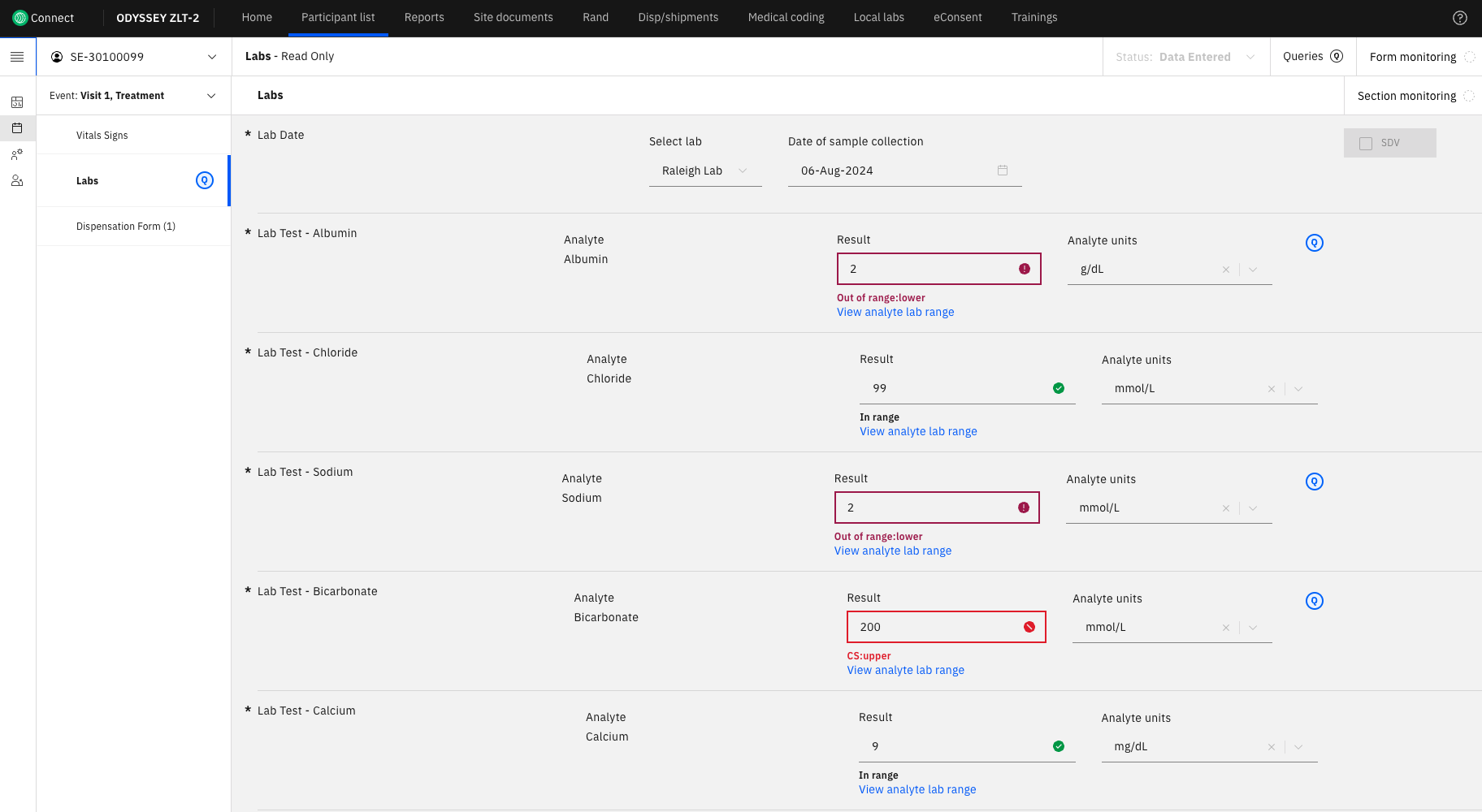This screenshot has width=1482, height=812.
Task: Open calendar picker for sample collection date
Action: (x=1002, y=171)
